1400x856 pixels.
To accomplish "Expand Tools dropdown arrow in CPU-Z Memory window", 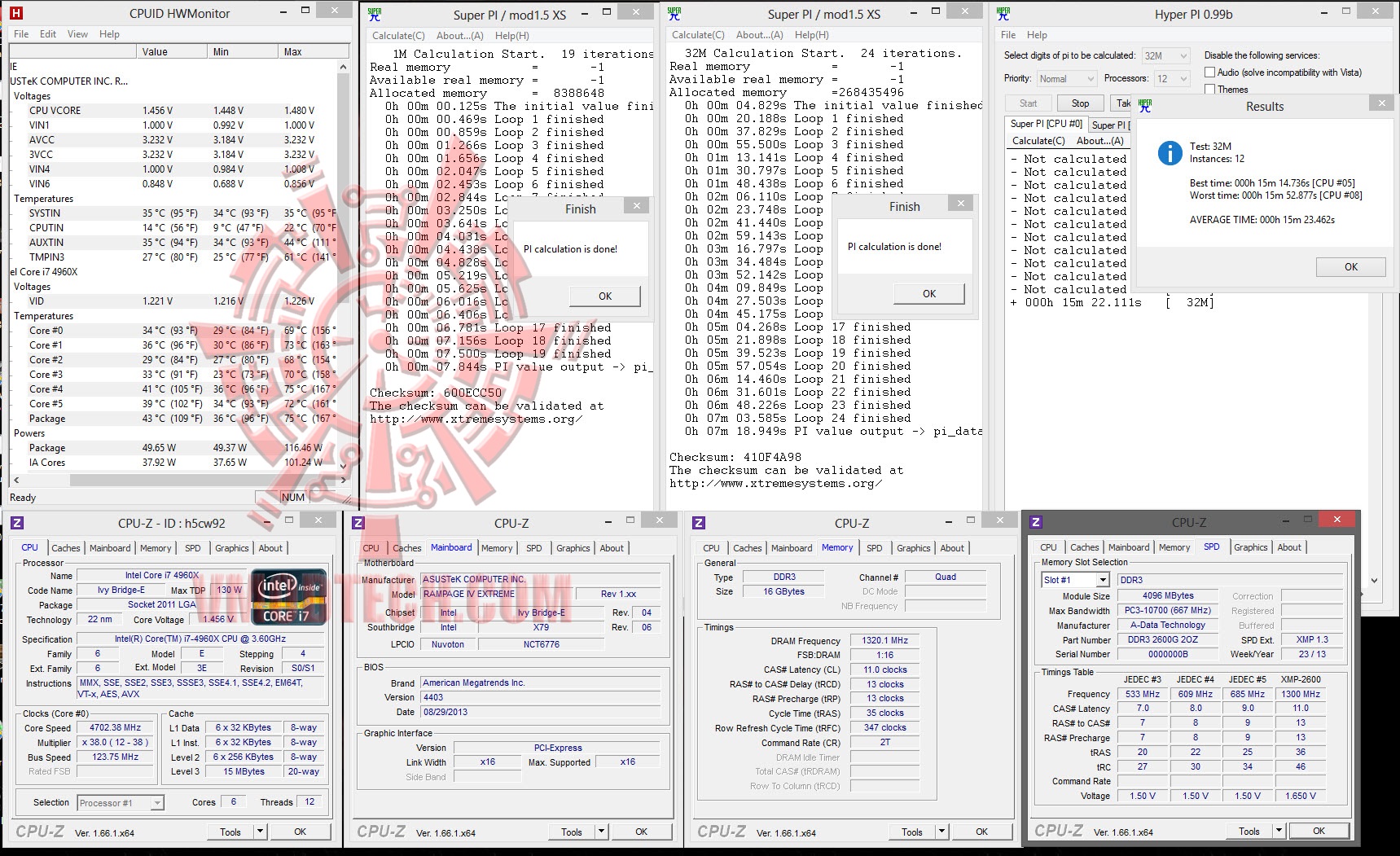I will 941,832.
